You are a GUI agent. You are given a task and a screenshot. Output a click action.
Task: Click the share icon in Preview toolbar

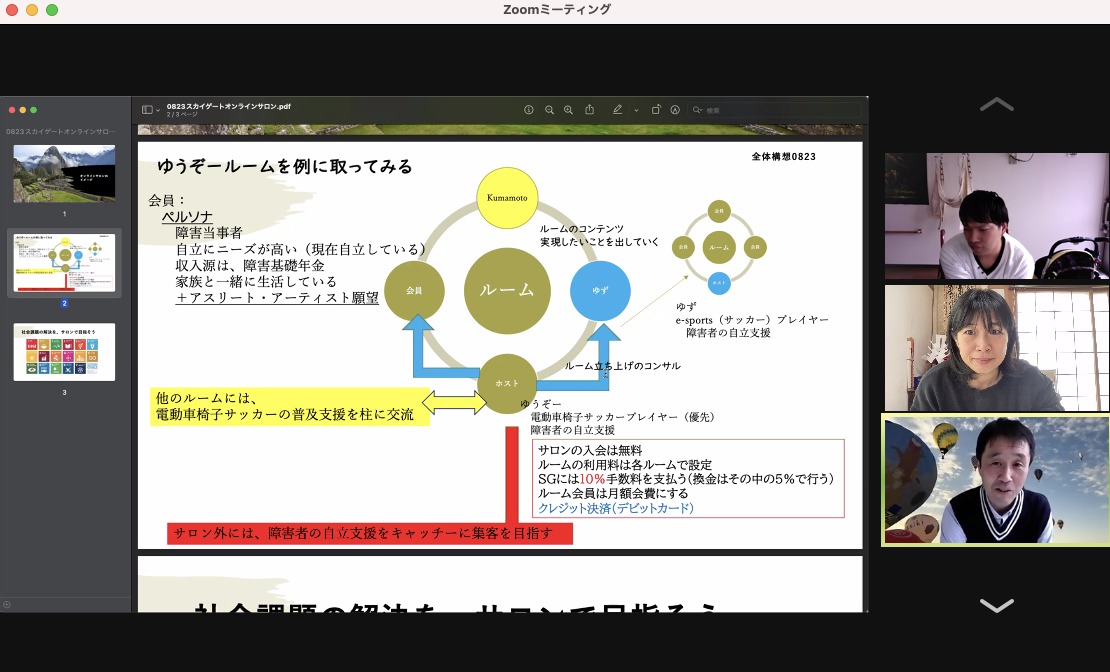coord(589,110)
